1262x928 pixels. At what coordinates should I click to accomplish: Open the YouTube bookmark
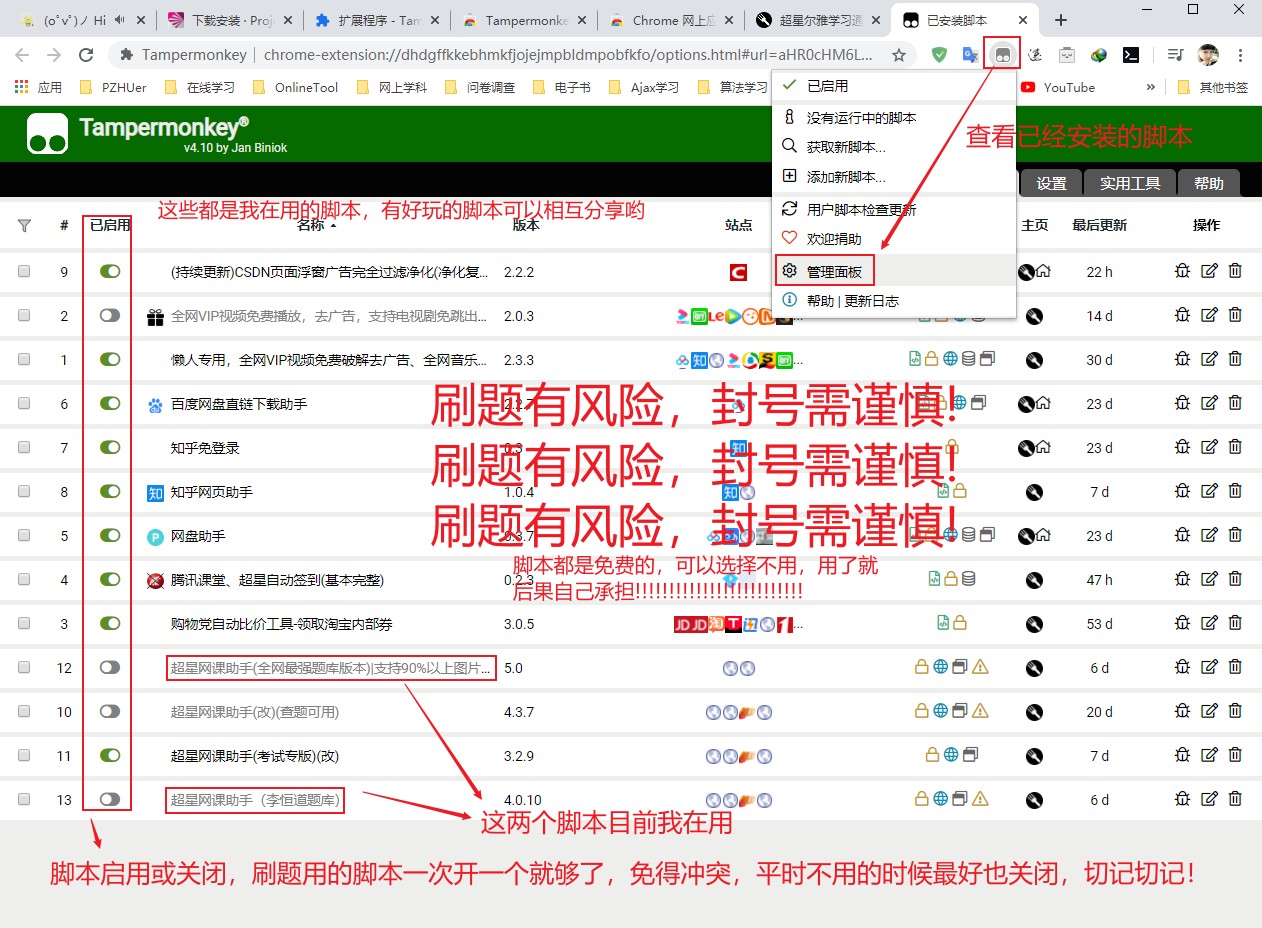1058,87
